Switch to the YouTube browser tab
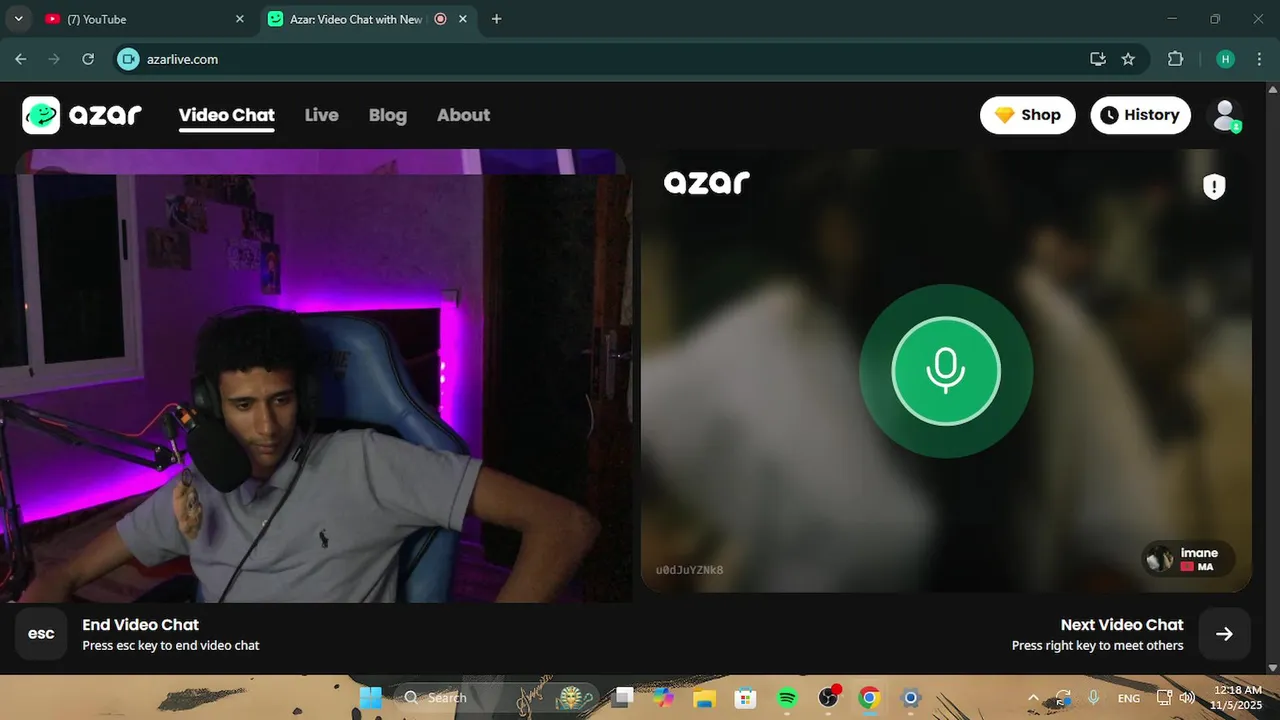 140,19
